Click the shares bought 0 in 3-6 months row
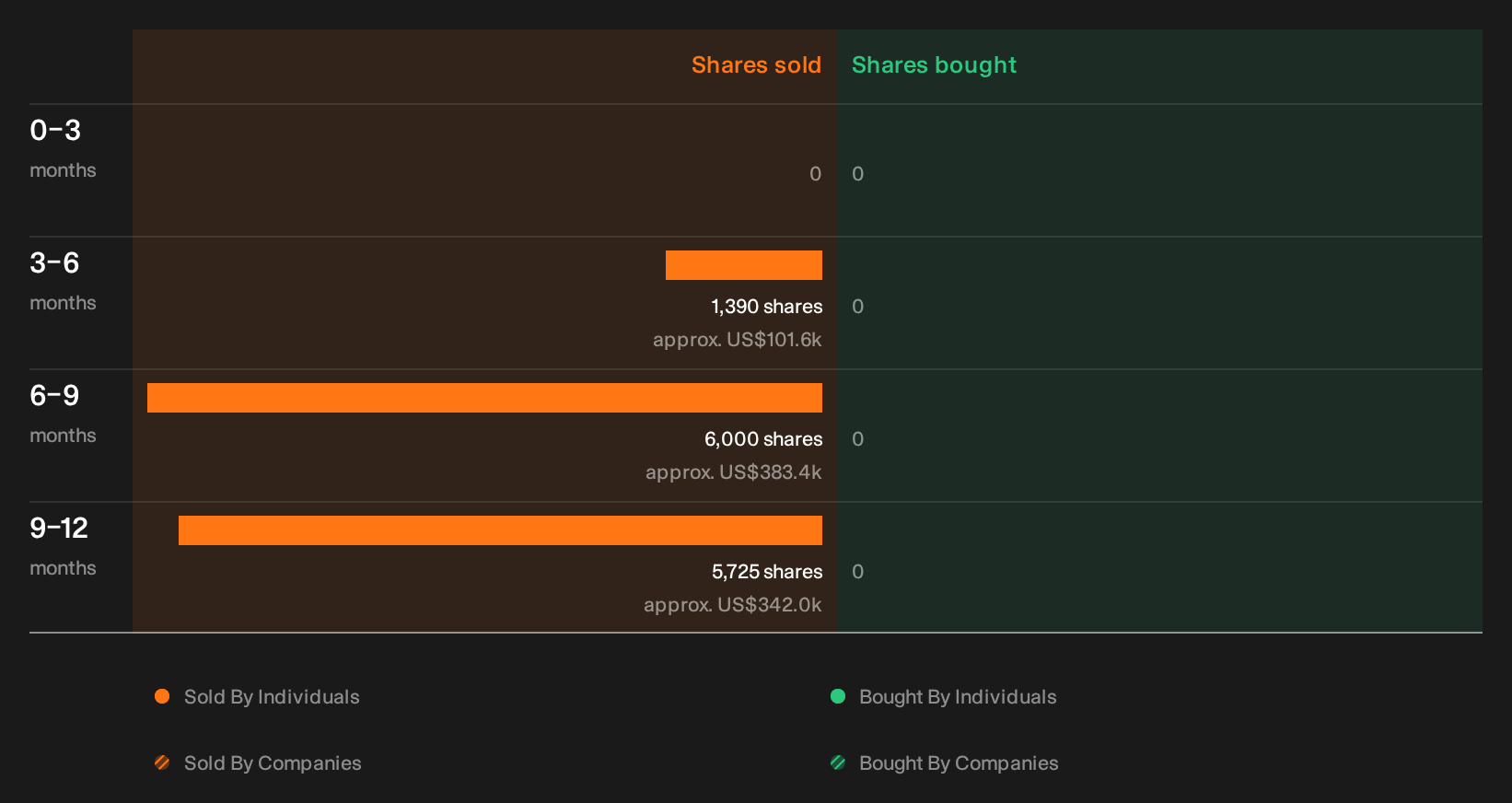1512x803 pixels. click(857, 307)
